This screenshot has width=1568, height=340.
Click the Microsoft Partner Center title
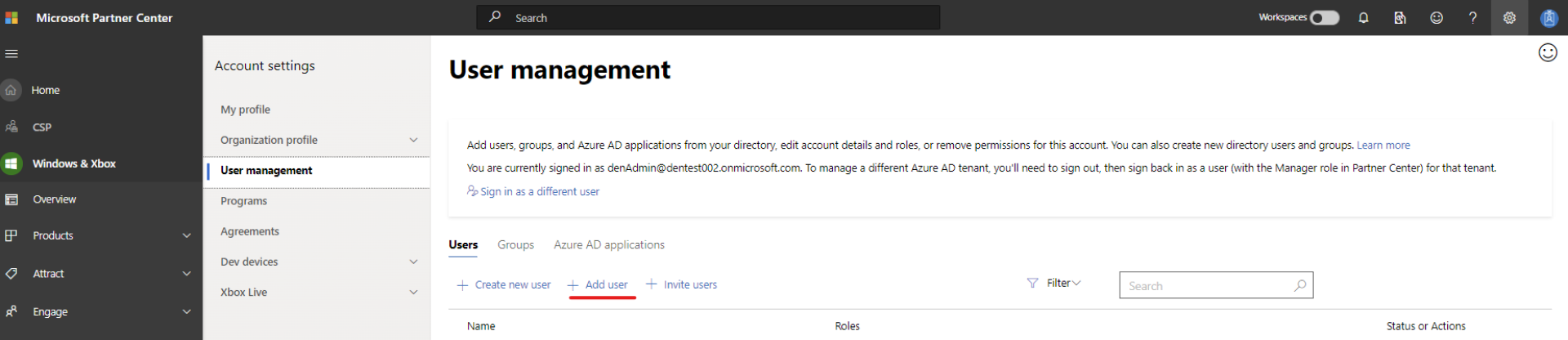coord(105,18)
